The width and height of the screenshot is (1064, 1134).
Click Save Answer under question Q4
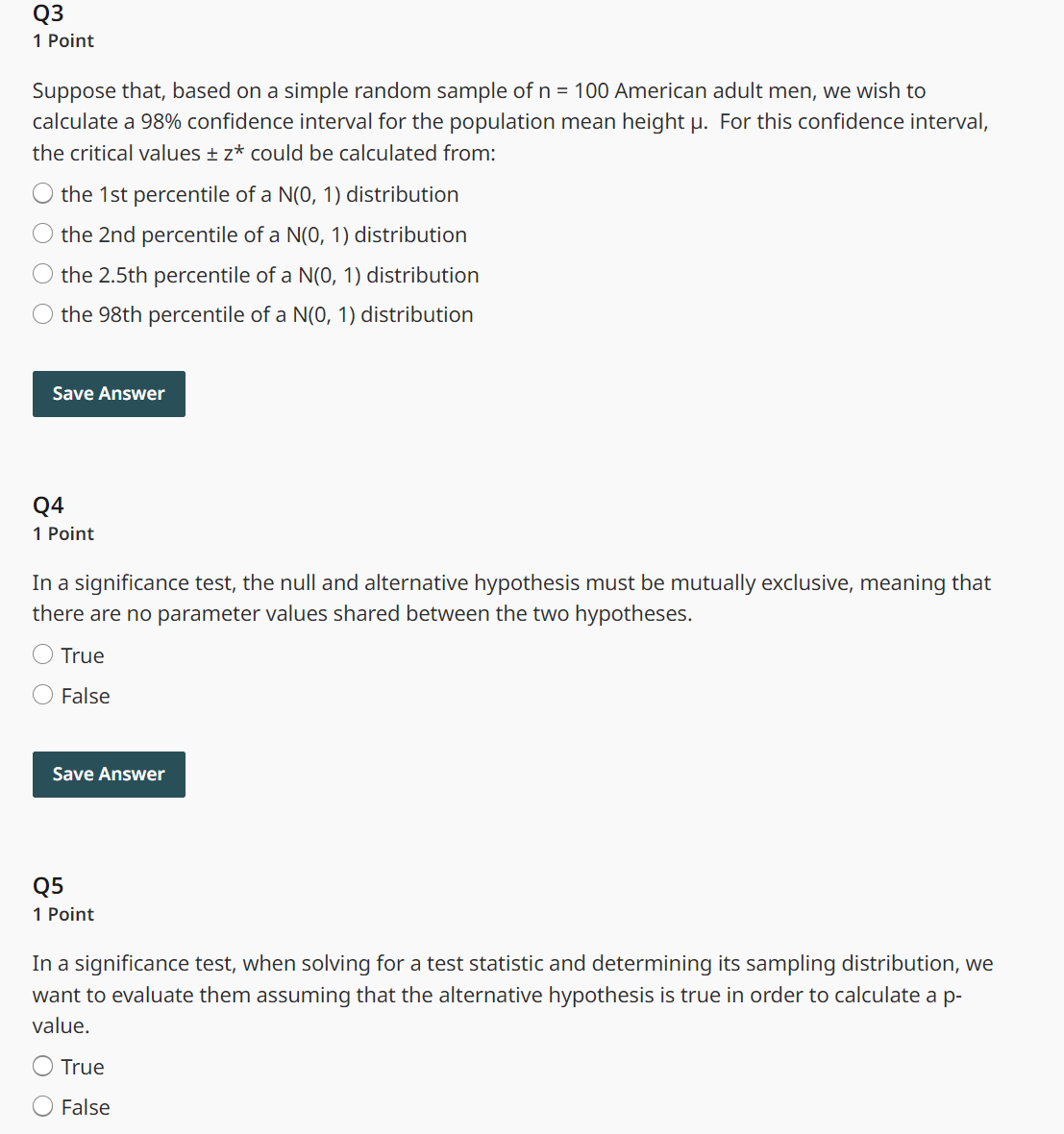pyautogui.click(x=108, y=774)
